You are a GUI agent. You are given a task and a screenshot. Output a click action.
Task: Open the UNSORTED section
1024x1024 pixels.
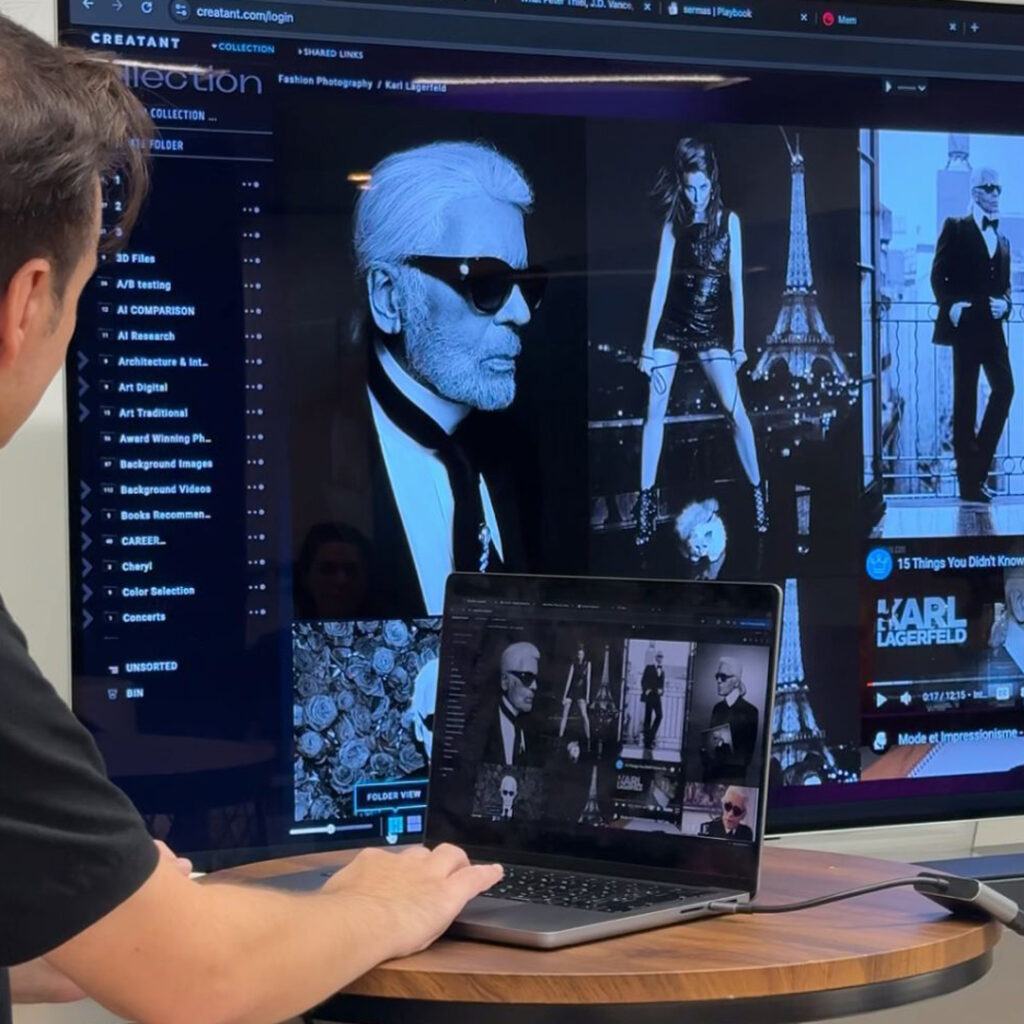click(x=151, y=666)
